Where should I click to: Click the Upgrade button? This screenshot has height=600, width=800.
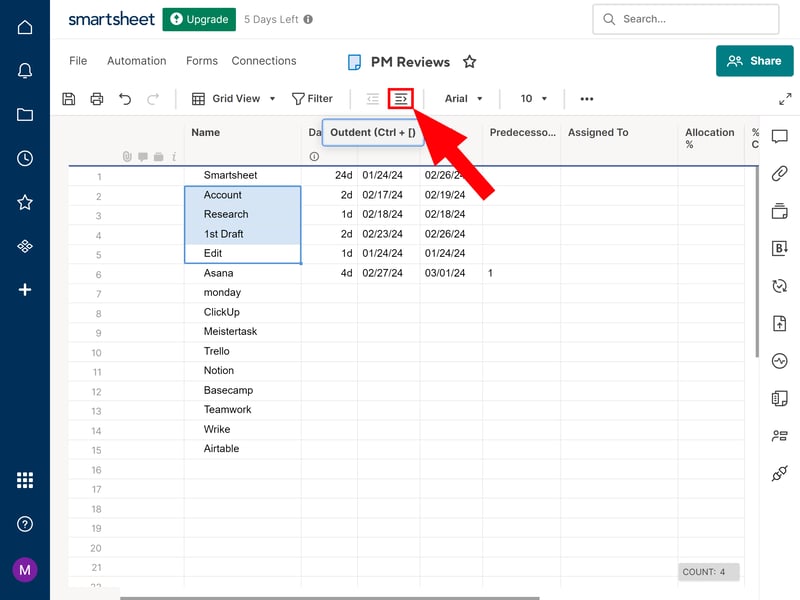(199, 19)
